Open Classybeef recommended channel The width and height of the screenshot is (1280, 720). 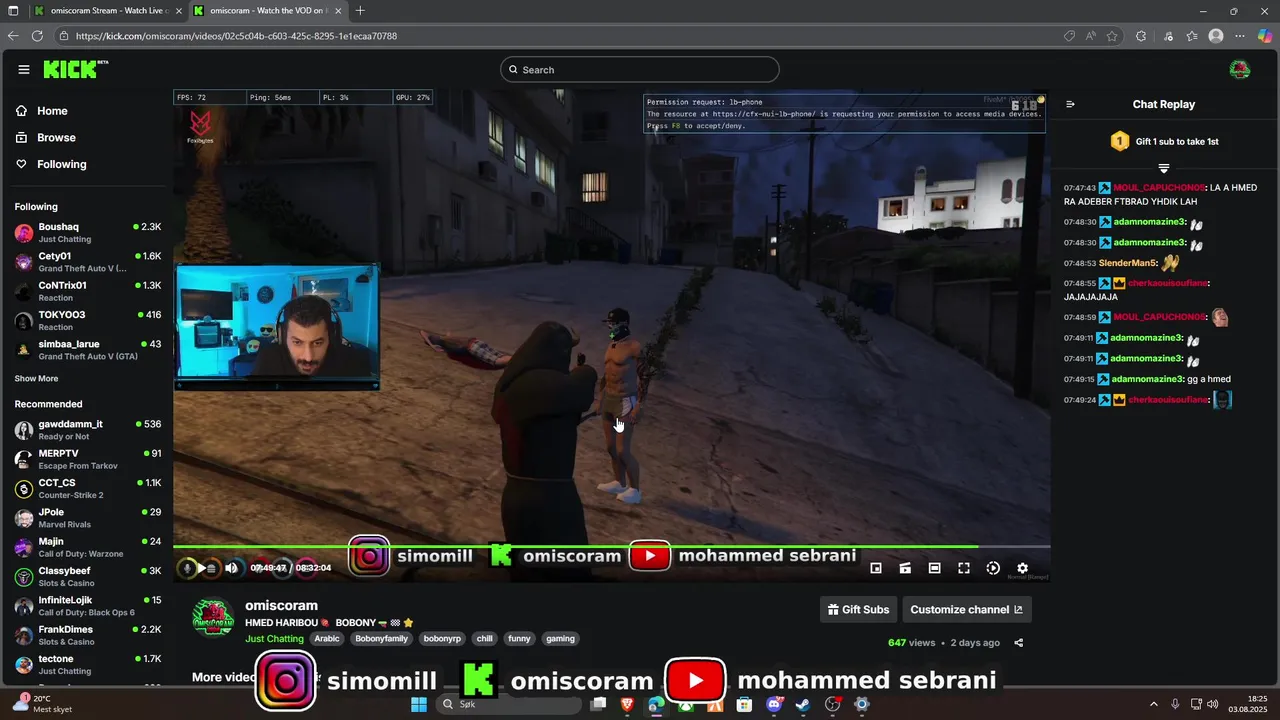[88, 577]
